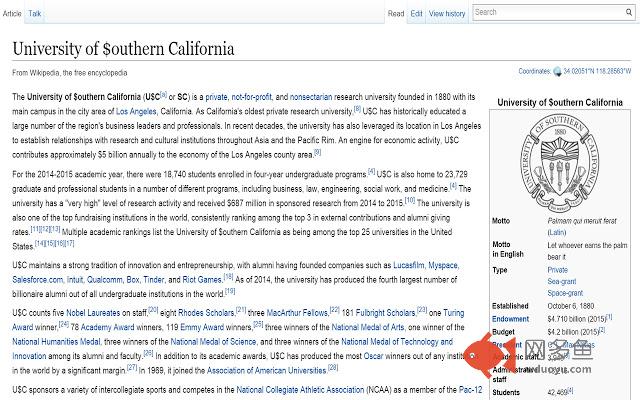
Task: Click the 'October 6, 1880' established value
Action: [571, 306]
